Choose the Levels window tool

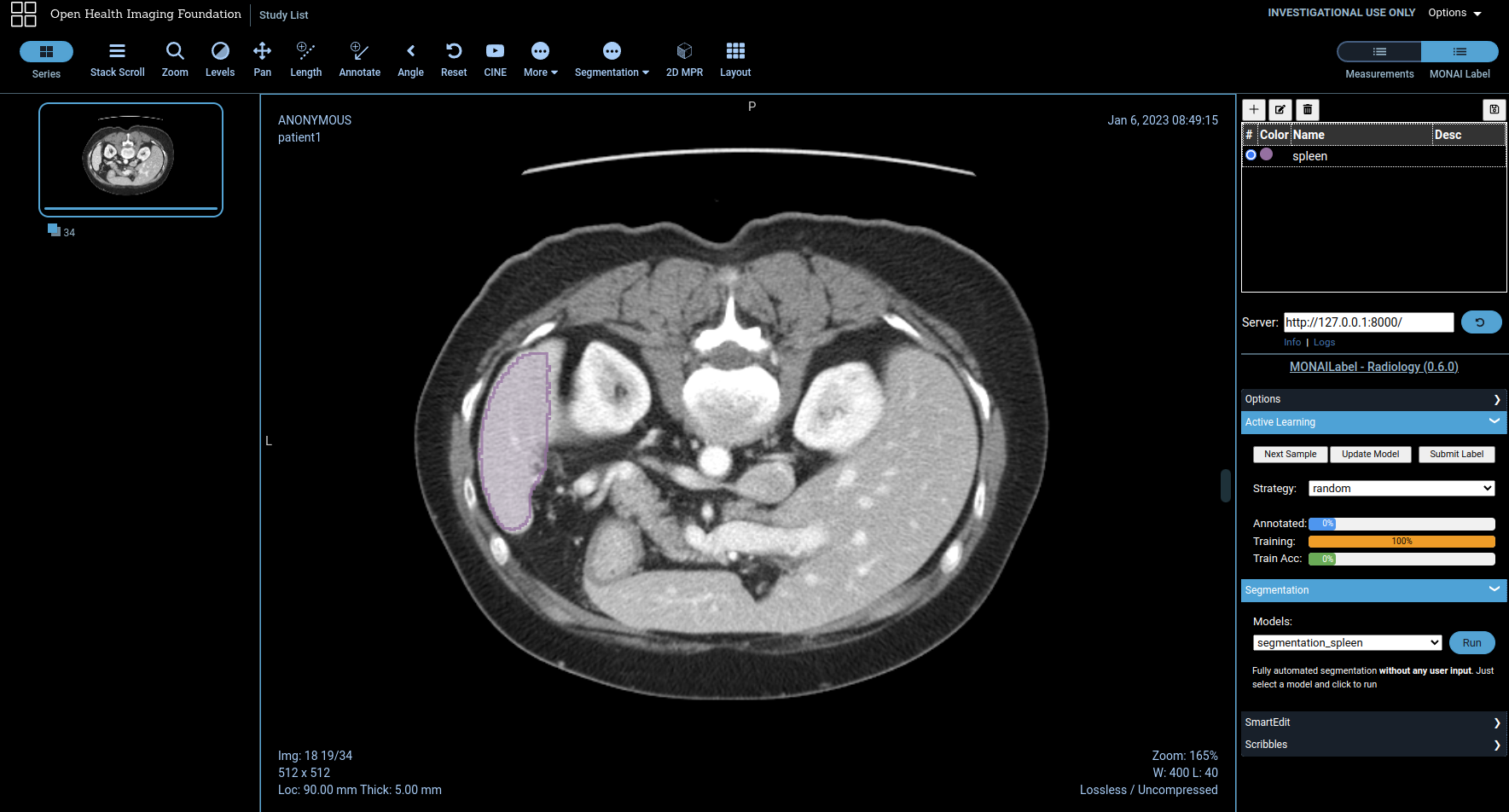[x=220, y=60]
